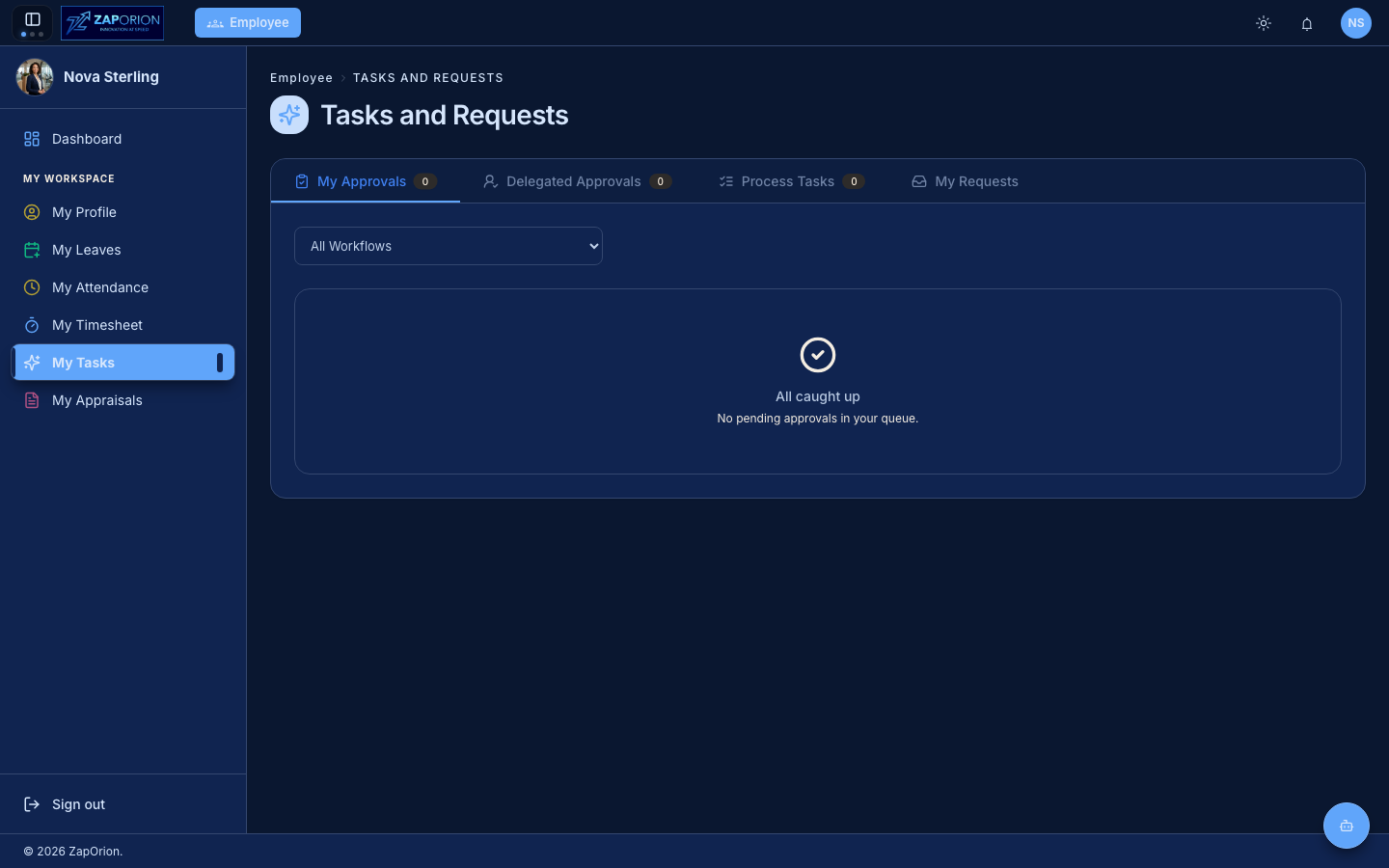Screen dimensions: 1389x868
Task: Click the Employee breadcrumb link
Action: (301, 78)
